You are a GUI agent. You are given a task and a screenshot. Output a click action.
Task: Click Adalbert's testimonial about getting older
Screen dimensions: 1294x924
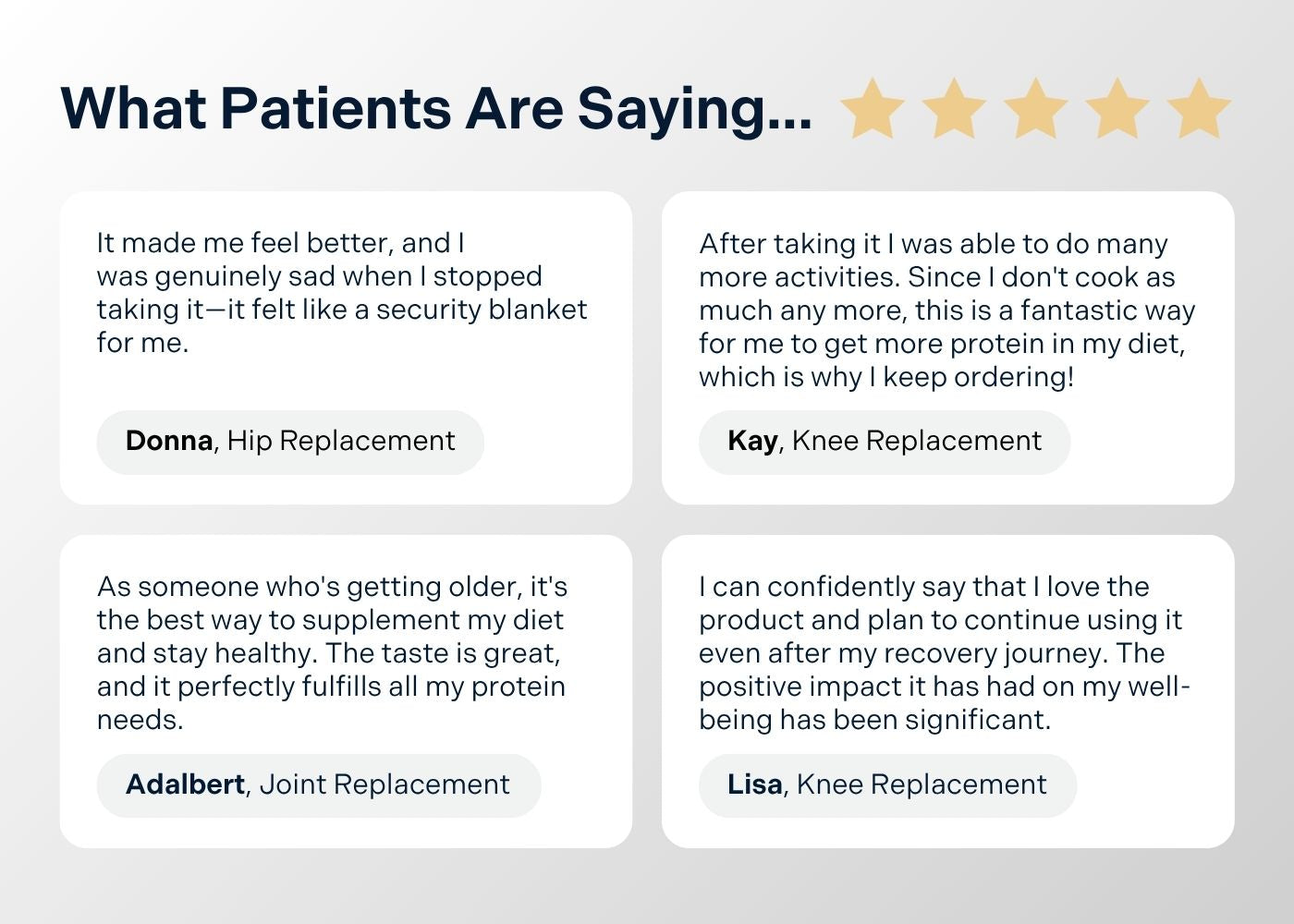pos(332,653)
